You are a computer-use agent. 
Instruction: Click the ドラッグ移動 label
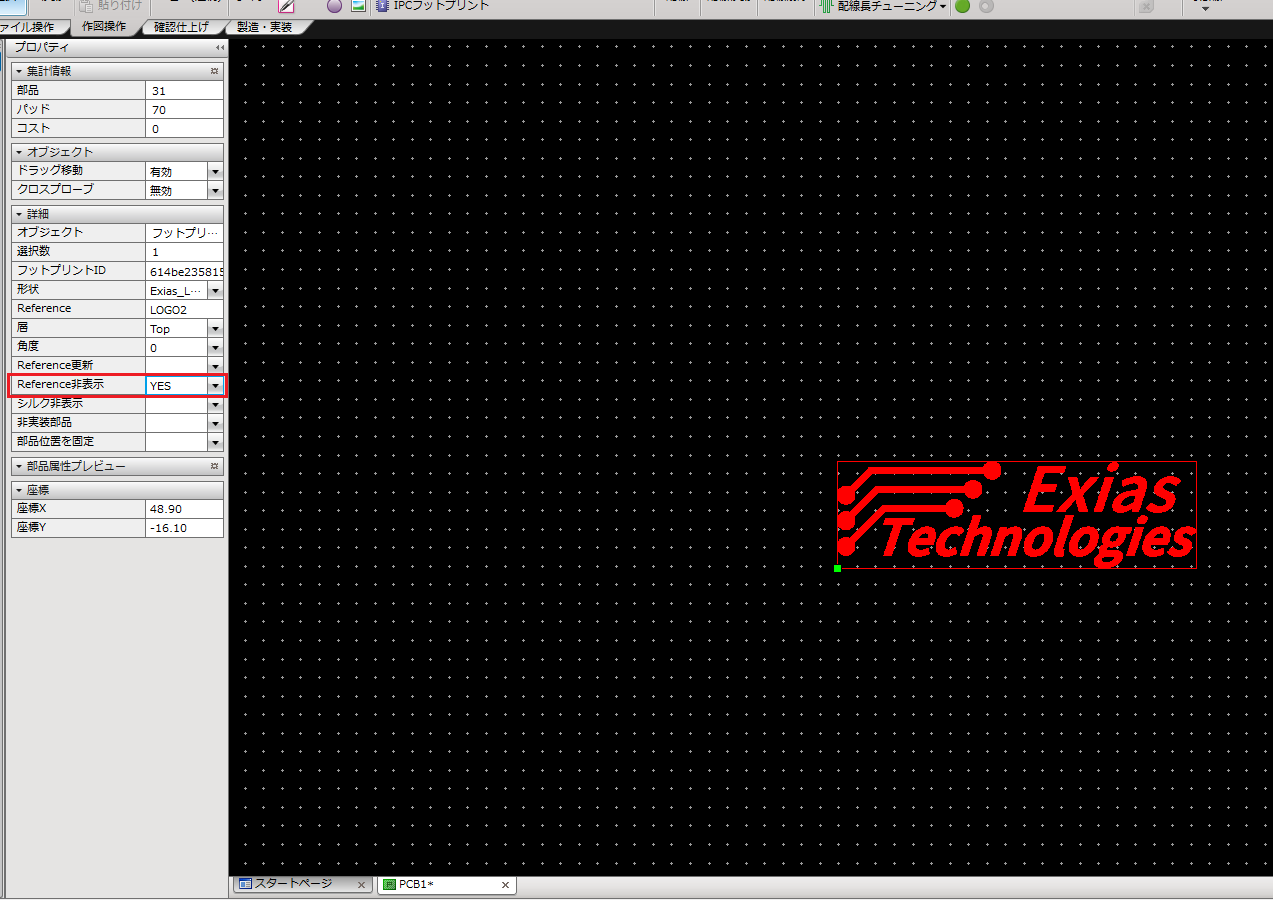click(50, 171)
